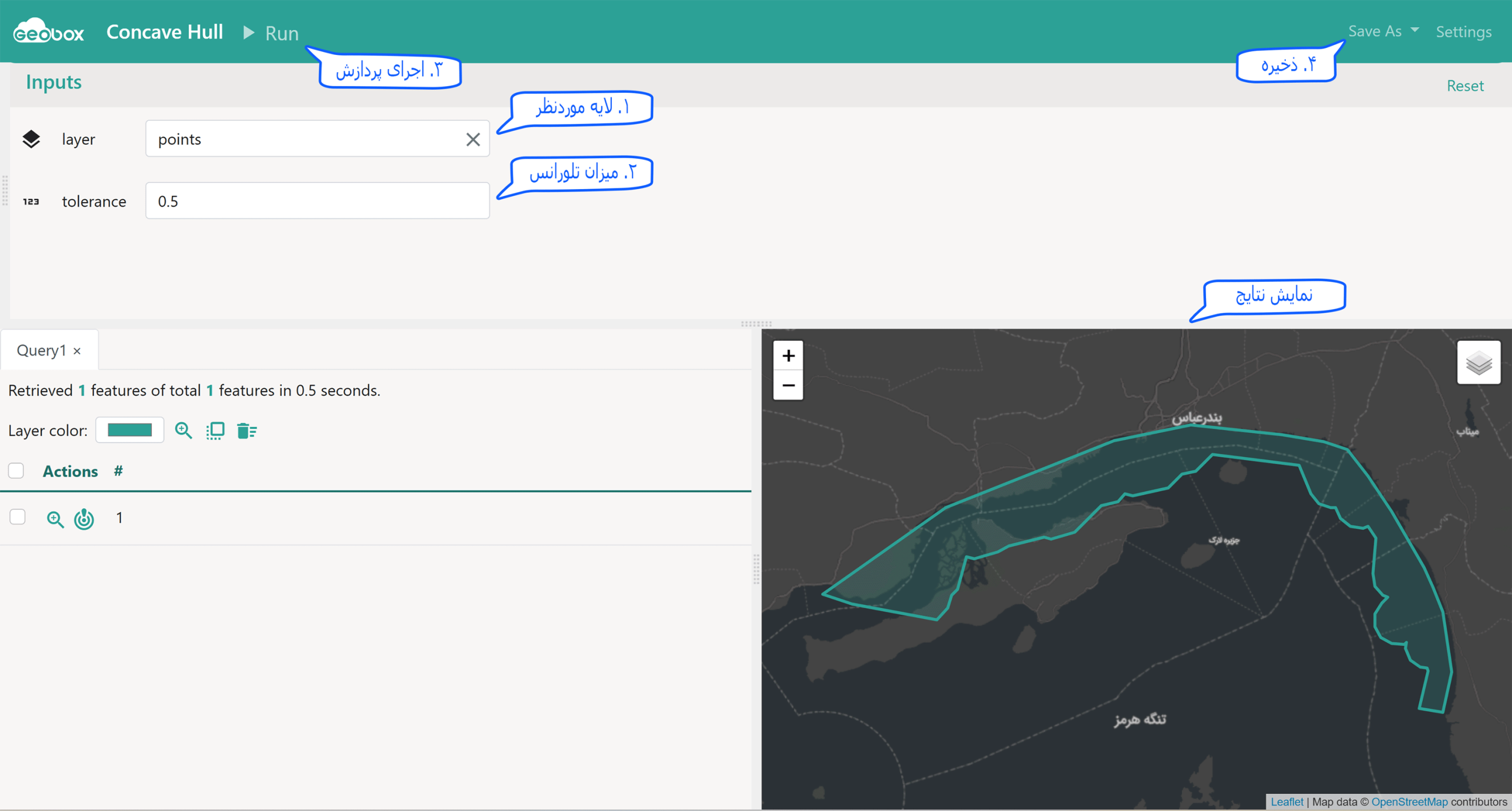Click the delete layer trash icon
Image resolution: width=1512 pixels, height=811 pixels.
246,431
